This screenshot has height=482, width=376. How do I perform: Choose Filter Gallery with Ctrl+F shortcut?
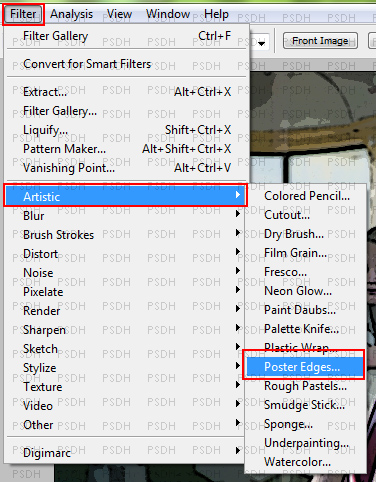[x=126, y=35]
